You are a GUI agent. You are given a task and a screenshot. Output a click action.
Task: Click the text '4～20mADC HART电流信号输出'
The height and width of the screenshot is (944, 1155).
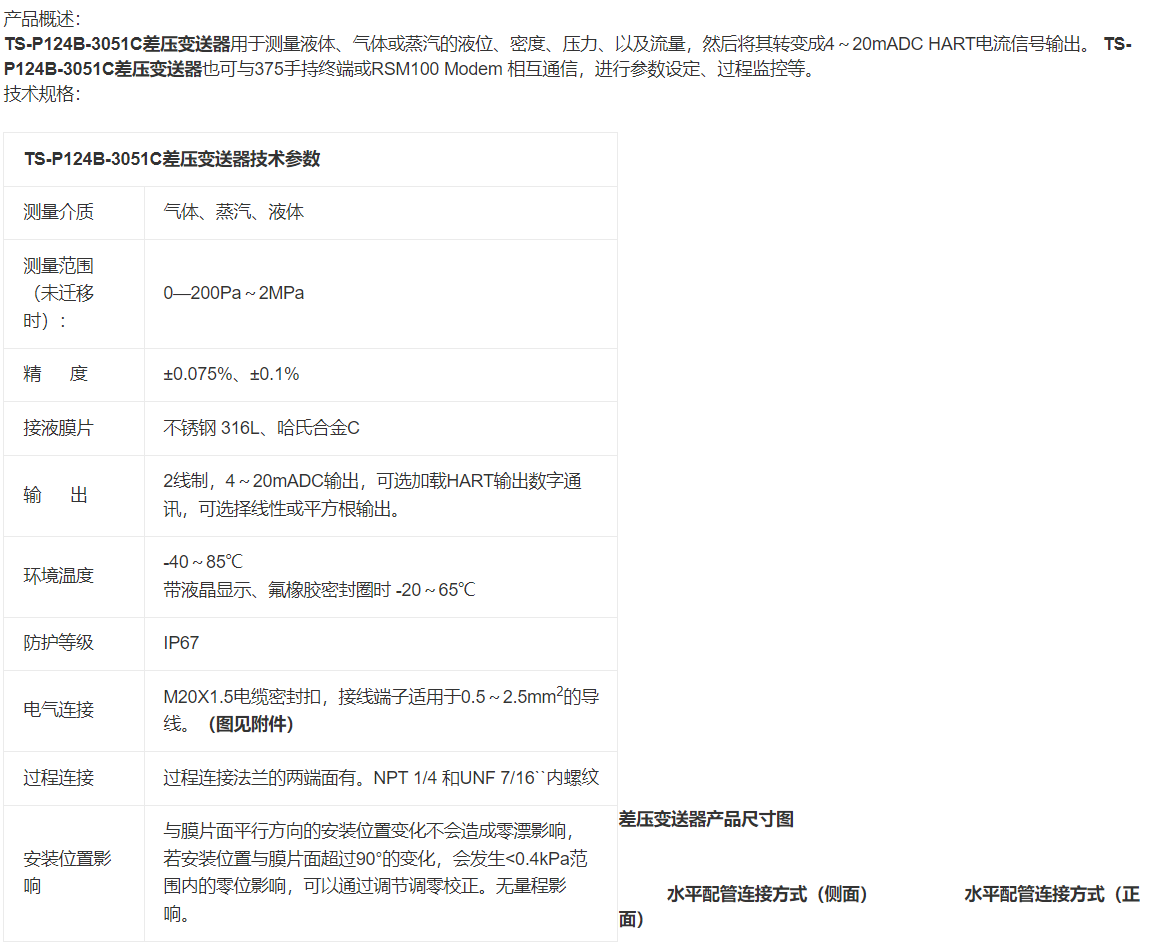point(952,44)
